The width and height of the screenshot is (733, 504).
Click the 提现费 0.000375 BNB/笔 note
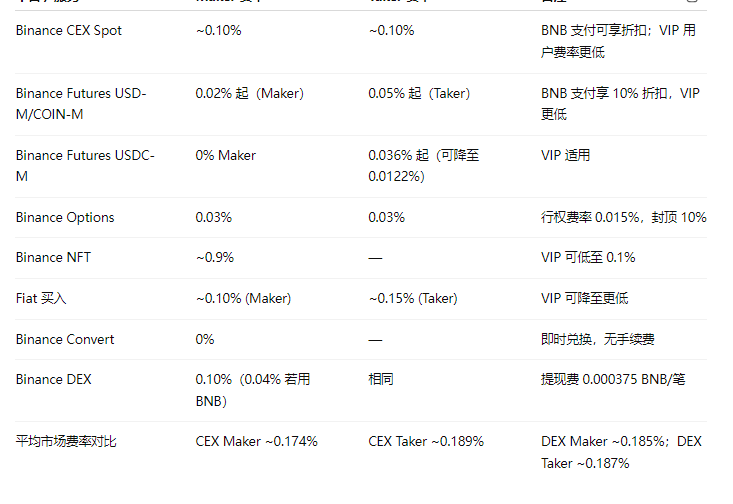613,379
